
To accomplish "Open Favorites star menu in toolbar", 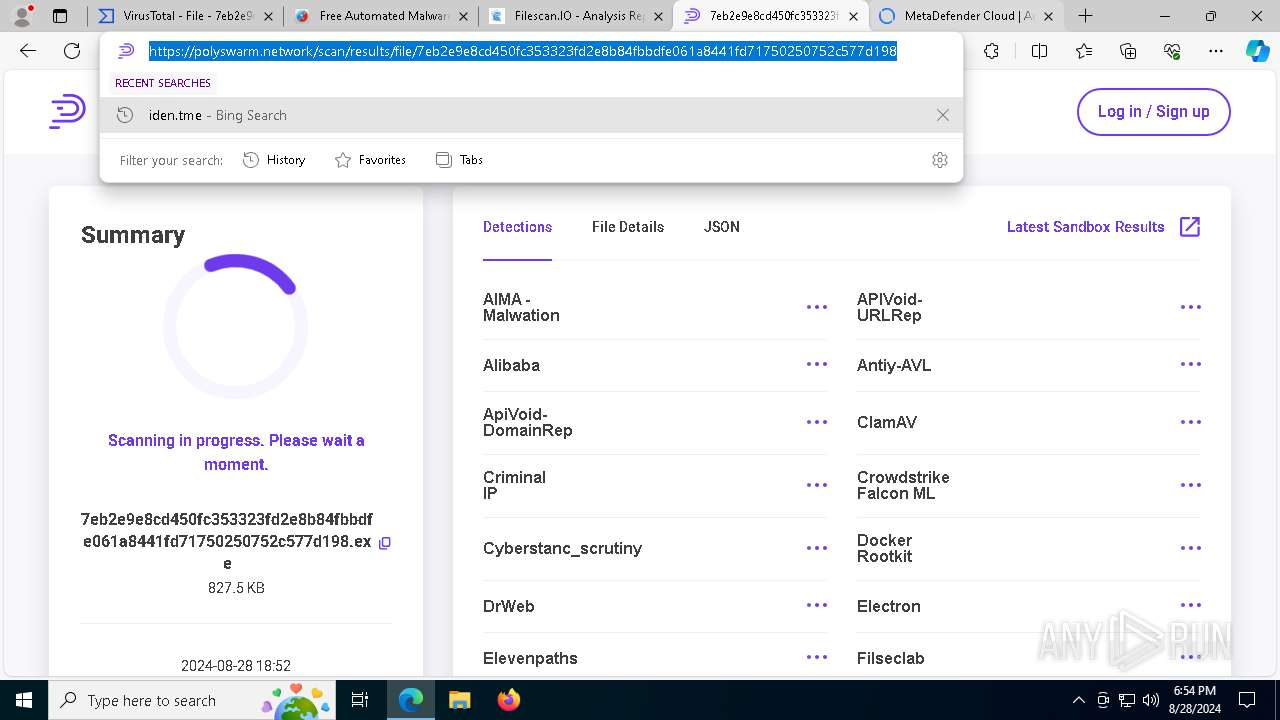I will point(1084,51).
